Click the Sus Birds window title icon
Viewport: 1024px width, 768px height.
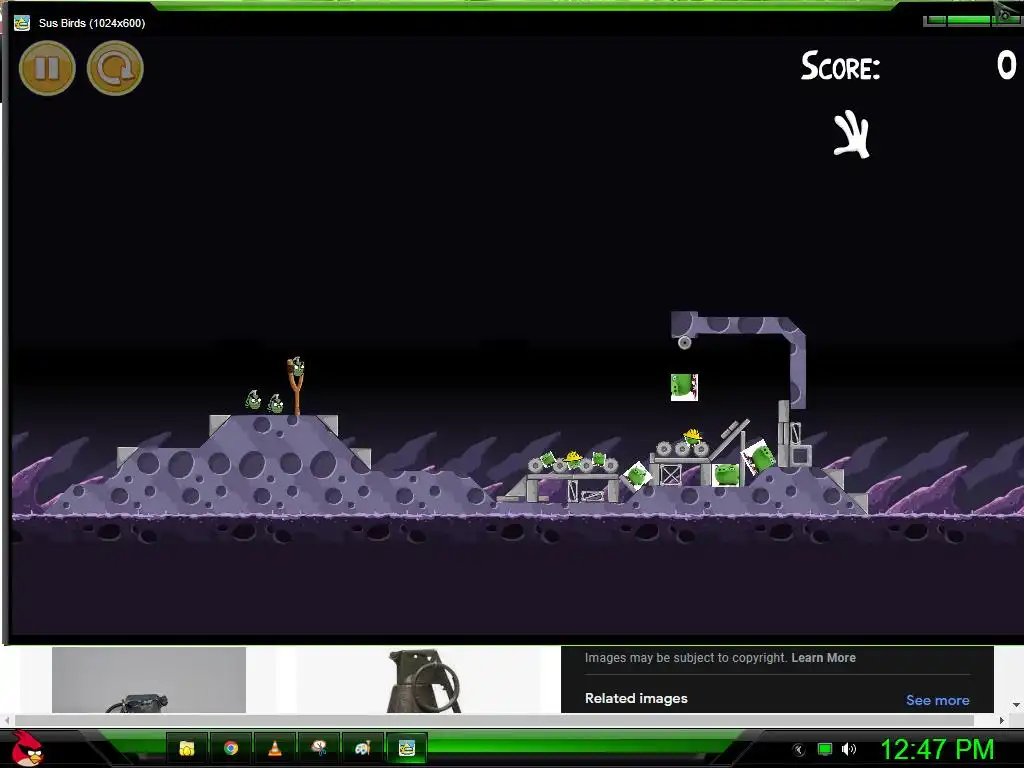22,23
